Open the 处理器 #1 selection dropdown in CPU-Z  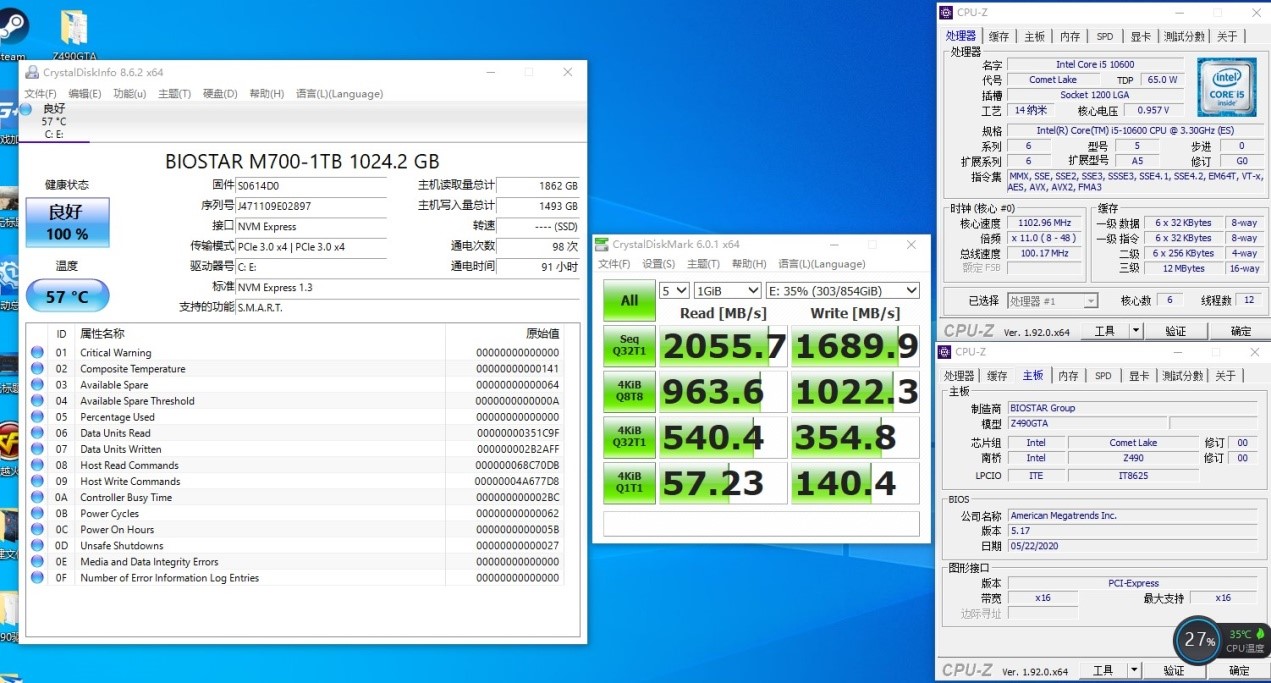[x=1051, y=300]
